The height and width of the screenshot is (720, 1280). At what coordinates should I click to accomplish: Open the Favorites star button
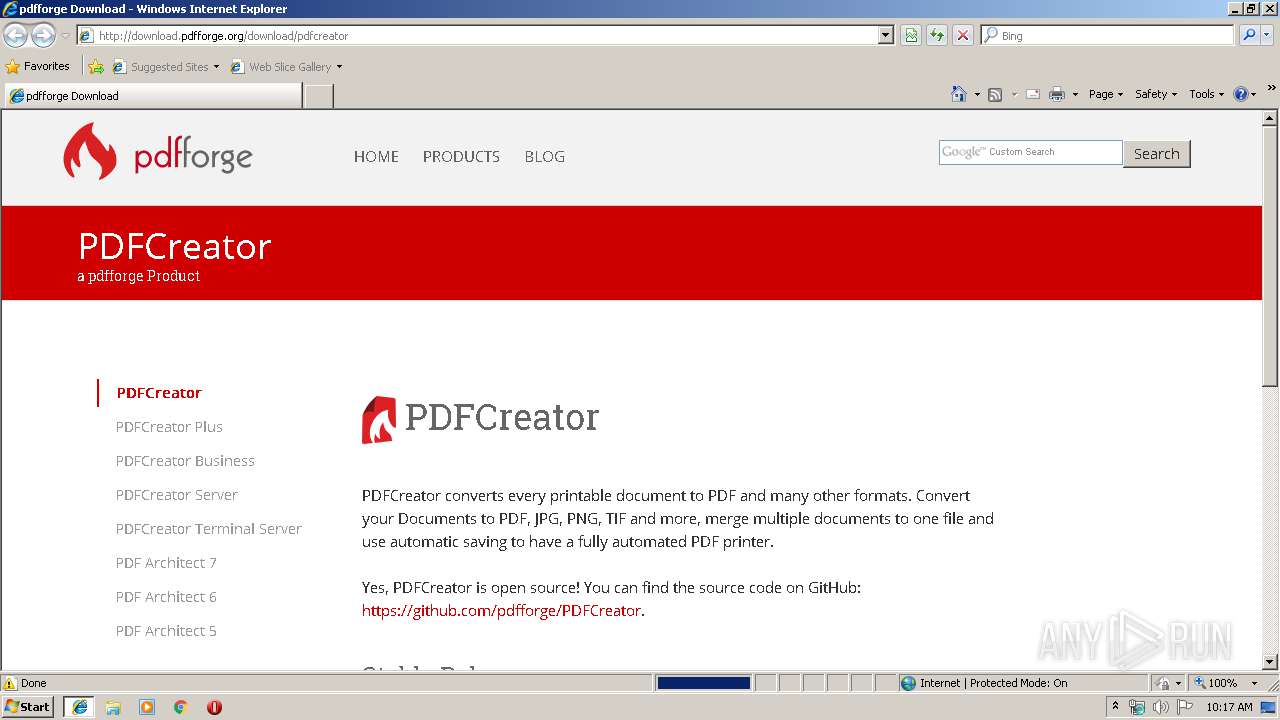tap(38, 66)
